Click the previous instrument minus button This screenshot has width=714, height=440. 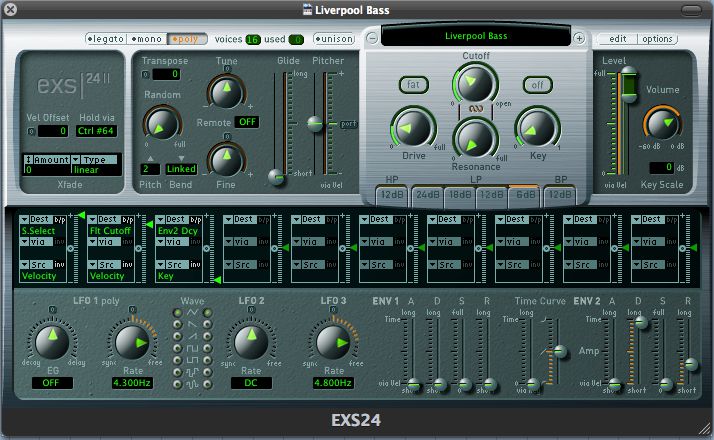tap(372, 38)
